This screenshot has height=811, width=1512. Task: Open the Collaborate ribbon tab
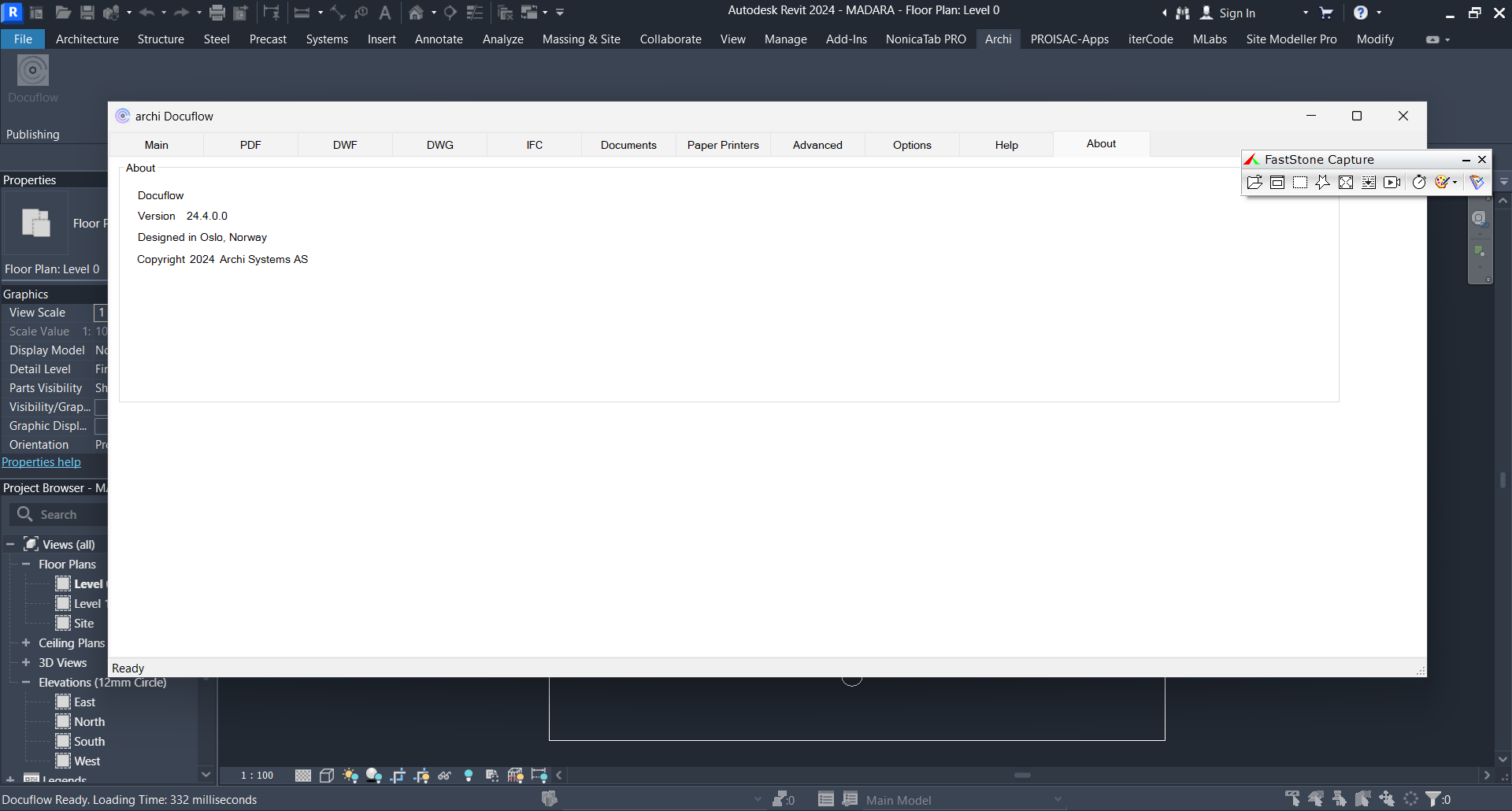click(x=670, y=39)
